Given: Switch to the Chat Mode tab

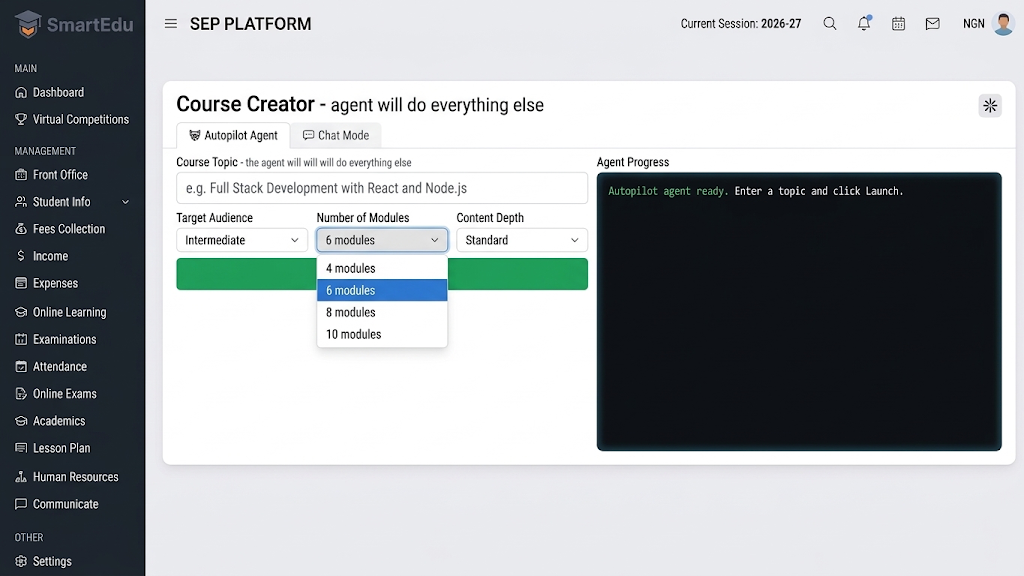Looking at the screenshot, I should (336, 135).
